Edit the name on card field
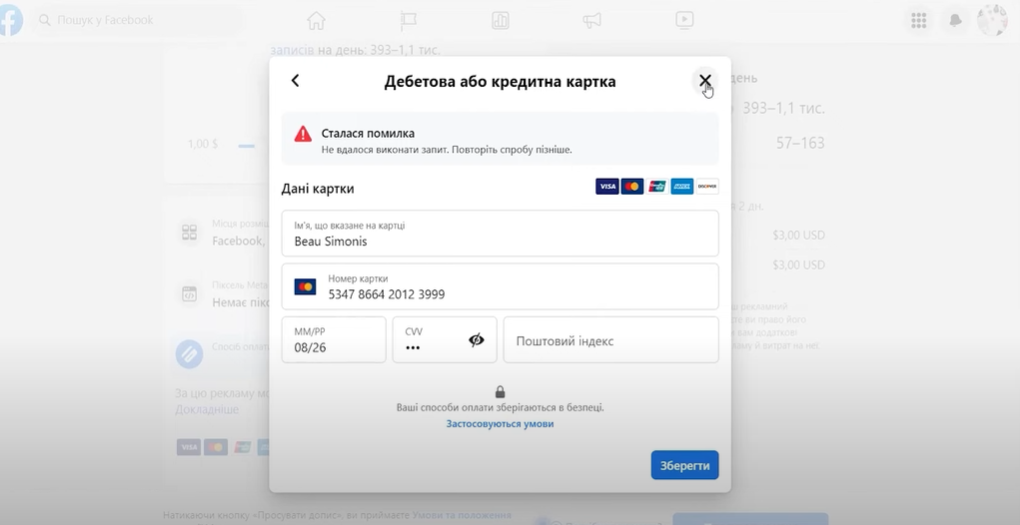 500,234
